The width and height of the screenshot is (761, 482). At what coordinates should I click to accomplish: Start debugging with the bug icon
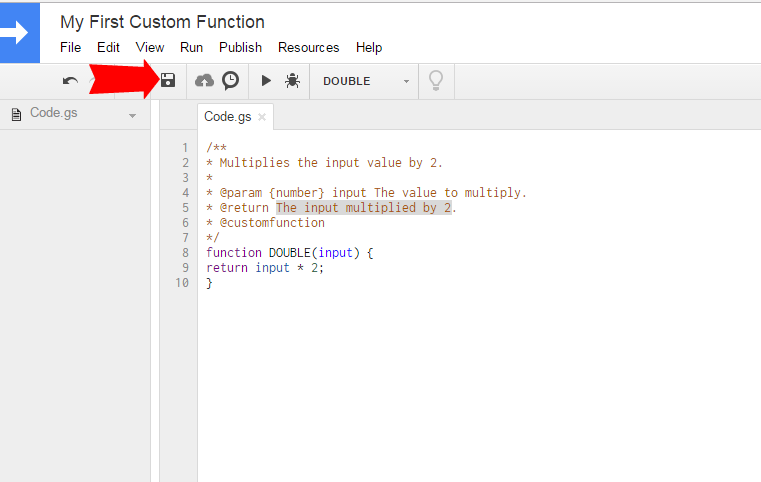pos(292,80)
